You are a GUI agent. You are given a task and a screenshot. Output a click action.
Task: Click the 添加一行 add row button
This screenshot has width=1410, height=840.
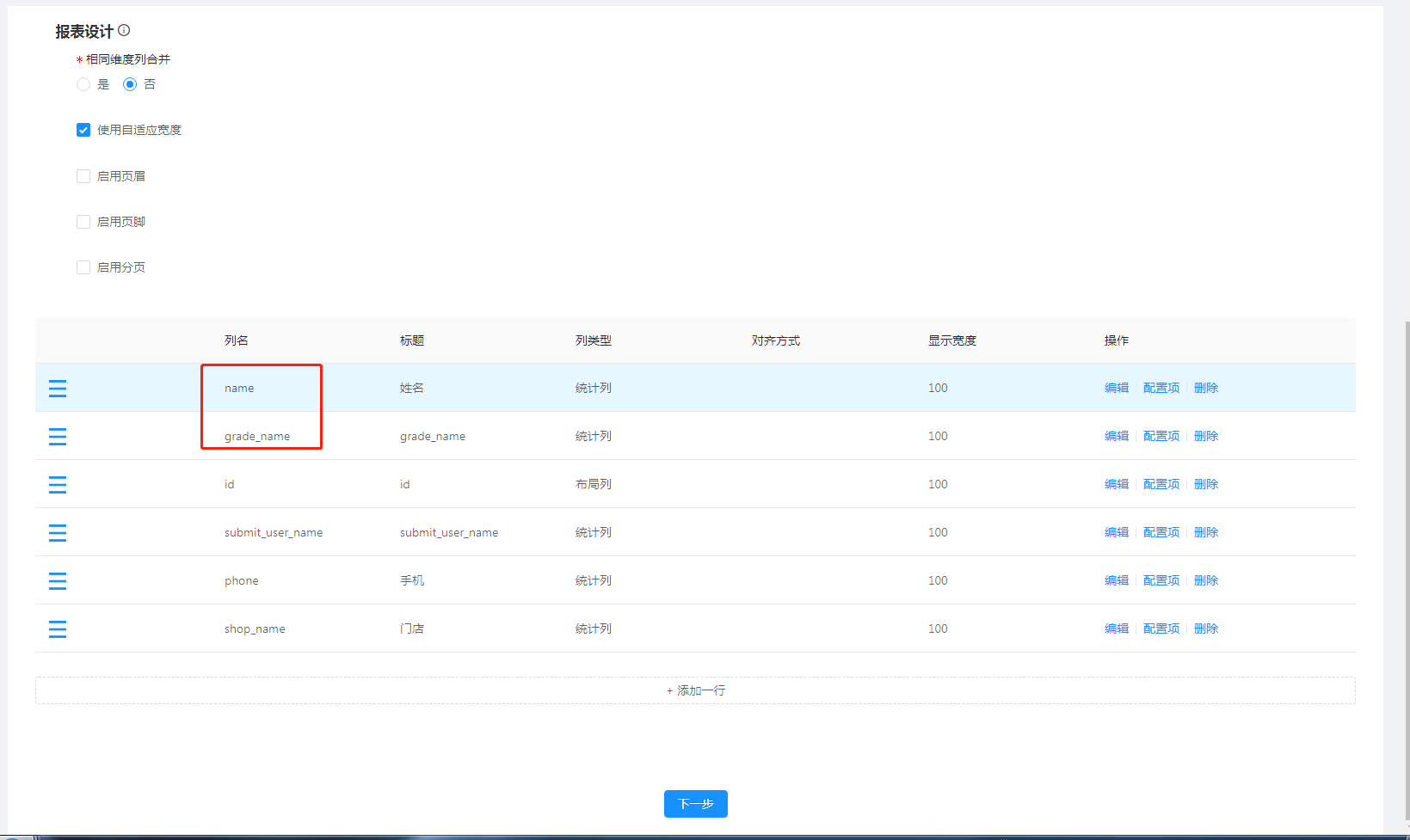pos(695,690)
